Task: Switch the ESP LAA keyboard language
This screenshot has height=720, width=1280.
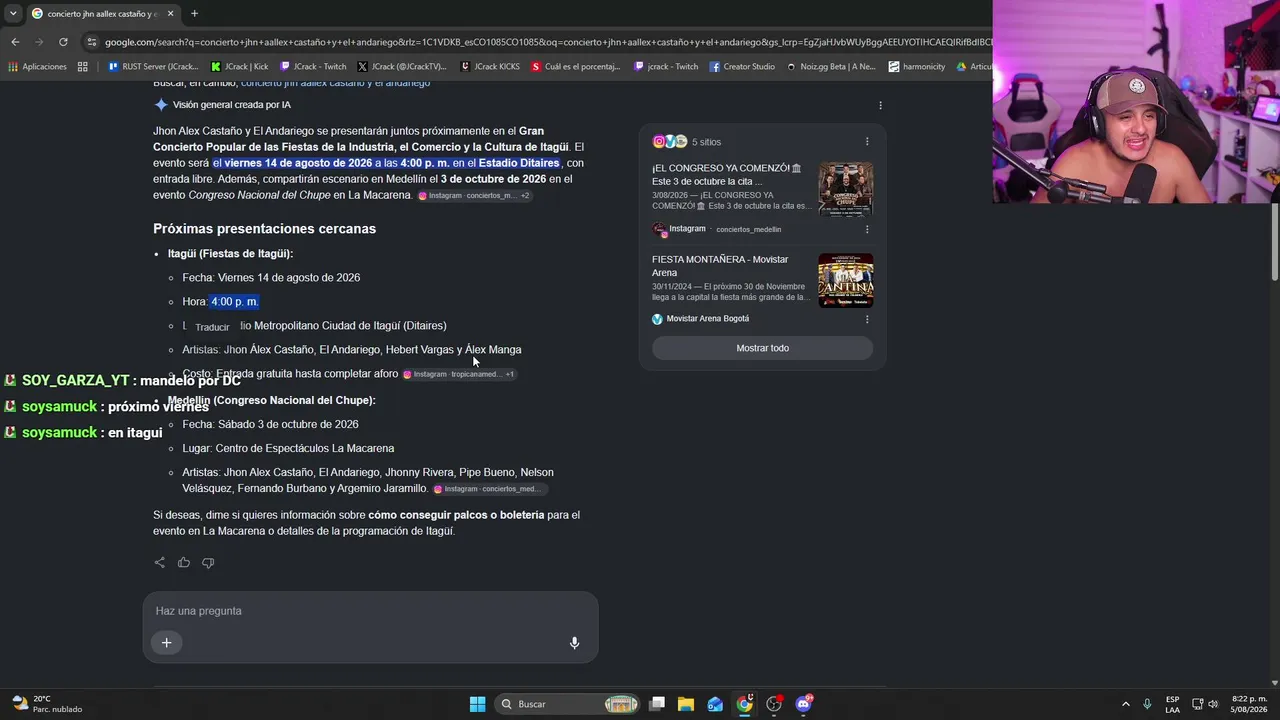Action: click(x=1172, y=704)
